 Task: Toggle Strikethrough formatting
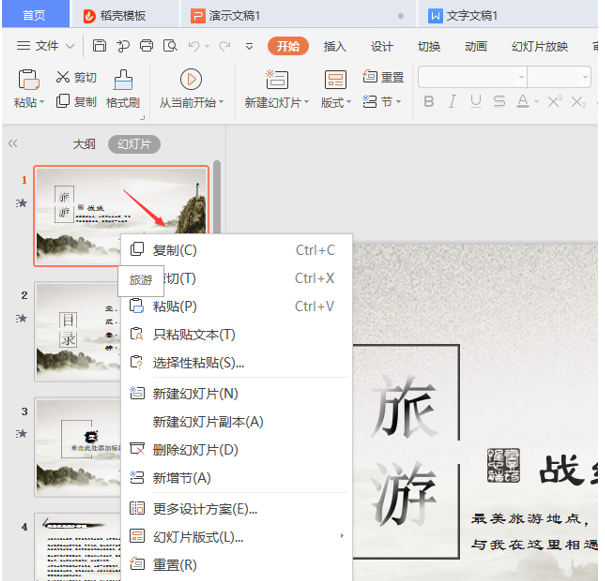499,102
